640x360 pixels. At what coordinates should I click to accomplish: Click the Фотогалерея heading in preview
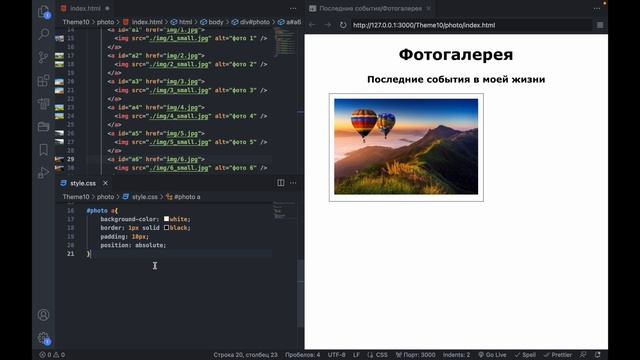(456, 55)
